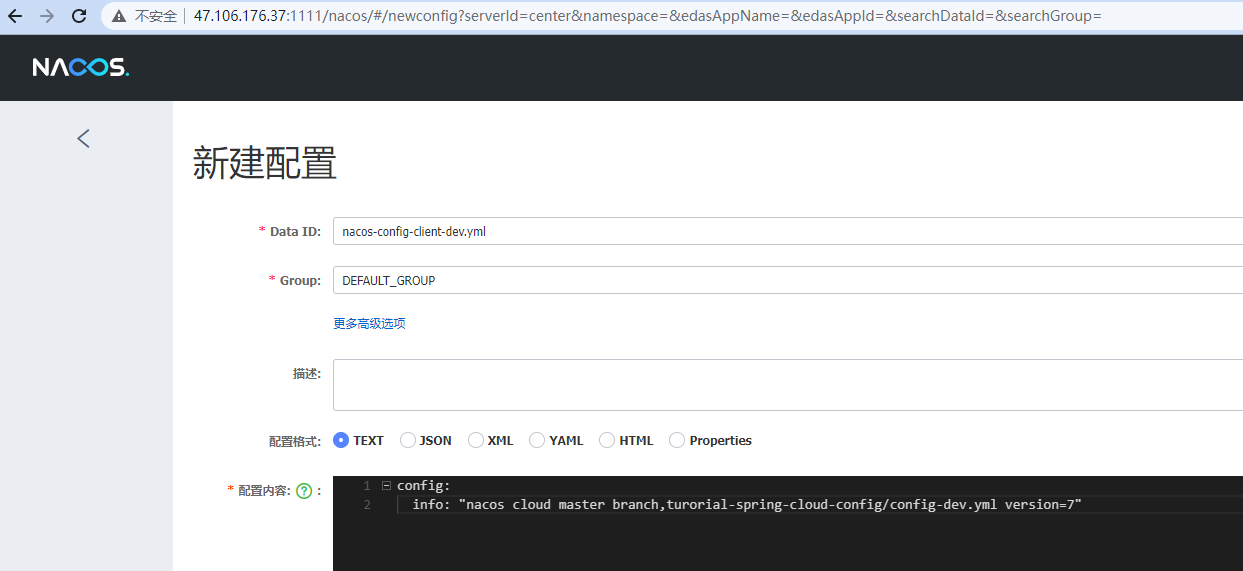Reload the page with refresh icon
The height and width of the screenshot is (571, 1243).
(x=79, y=16)
